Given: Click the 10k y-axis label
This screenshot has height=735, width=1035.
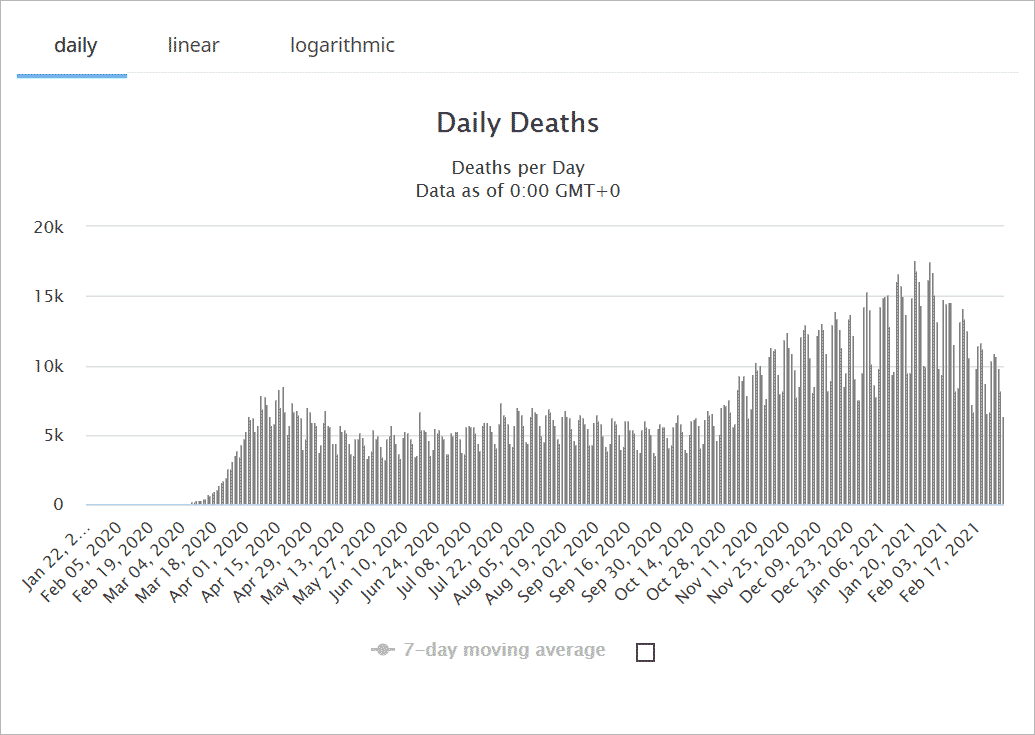Looking at the screenshot, I should (48, 366).
